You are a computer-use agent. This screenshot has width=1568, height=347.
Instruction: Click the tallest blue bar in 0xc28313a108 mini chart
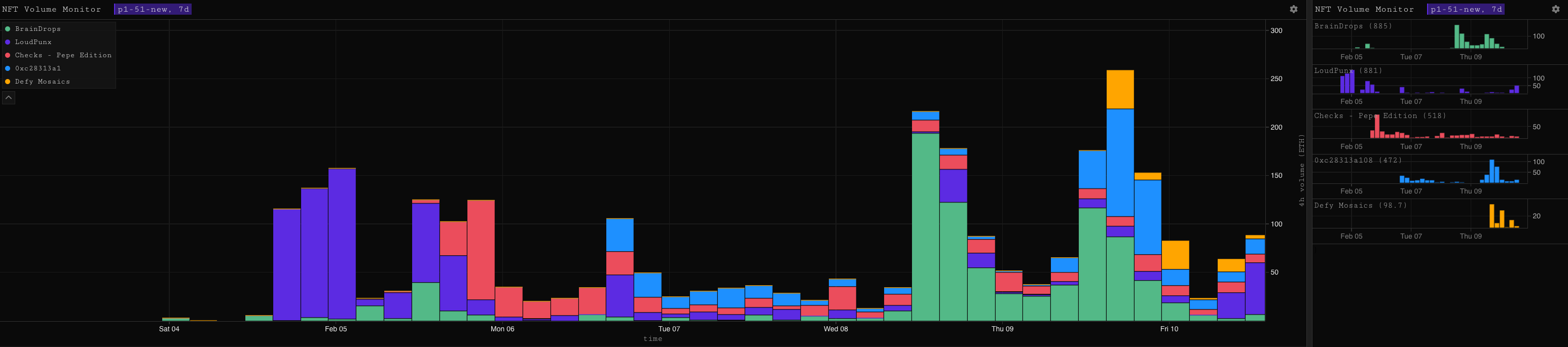[x=1492, y=171]
